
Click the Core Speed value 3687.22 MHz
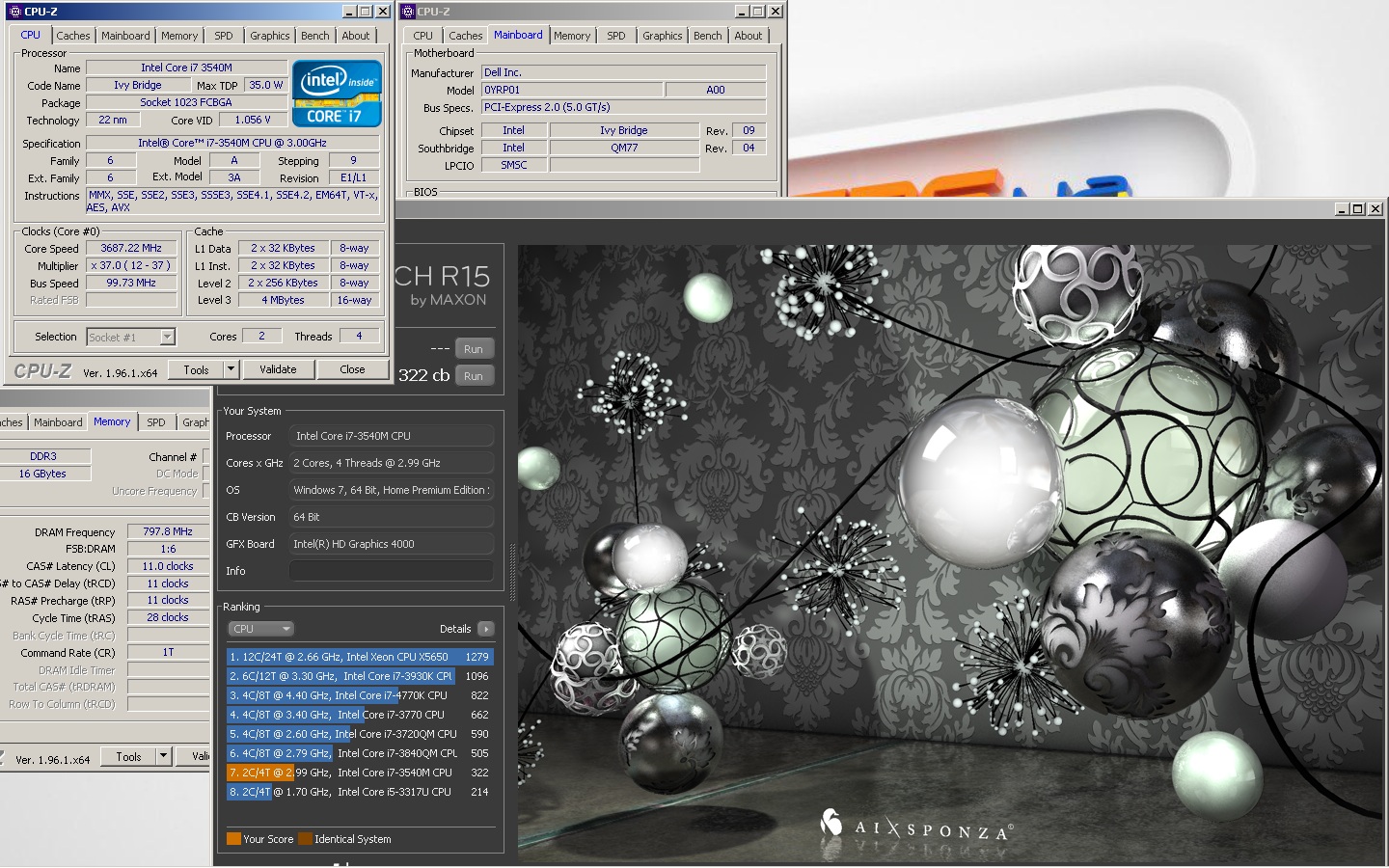coord(131,248)
